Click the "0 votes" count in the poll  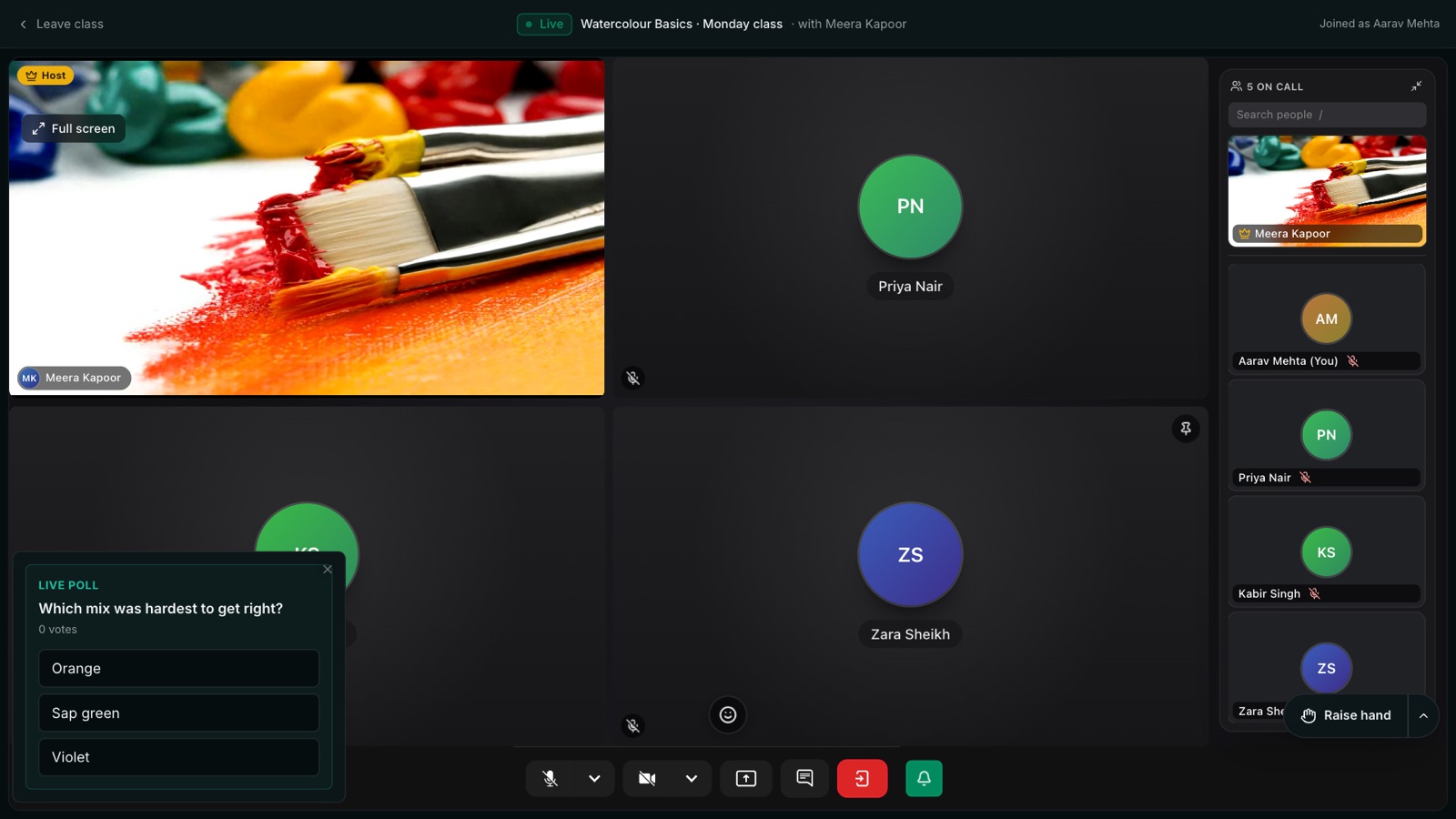tap(57, 630)
